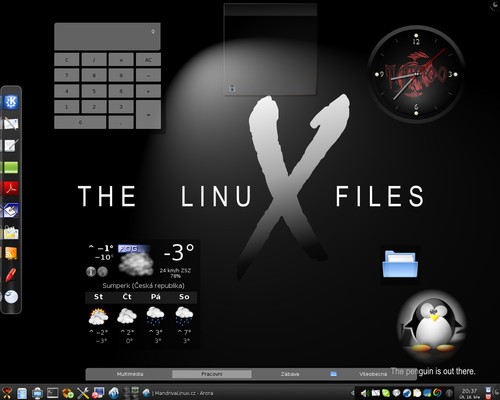Open the clipboard icon in the system tray

[417, 393]
